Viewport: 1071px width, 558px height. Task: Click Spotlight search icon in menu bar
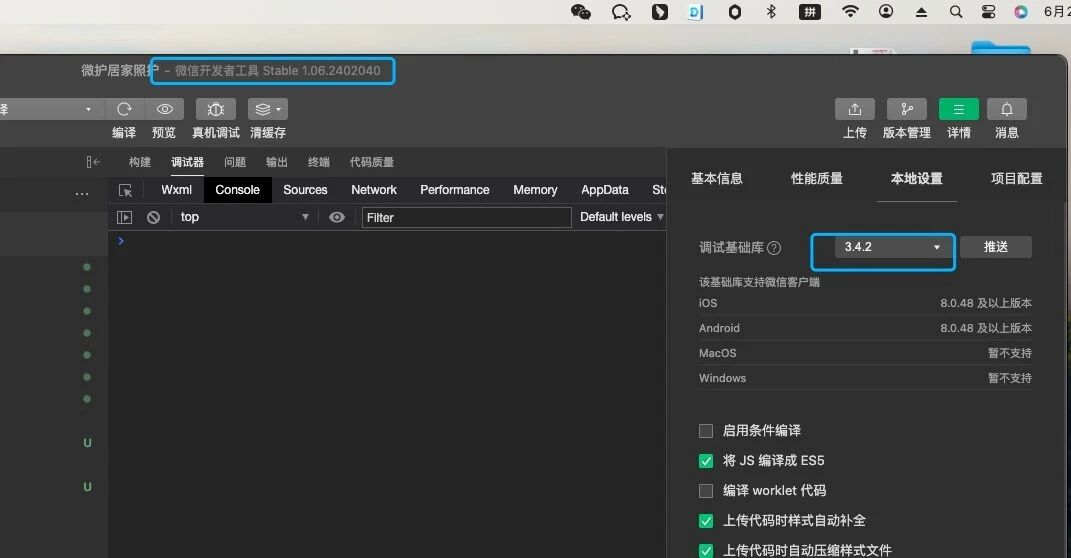(956, 12)
